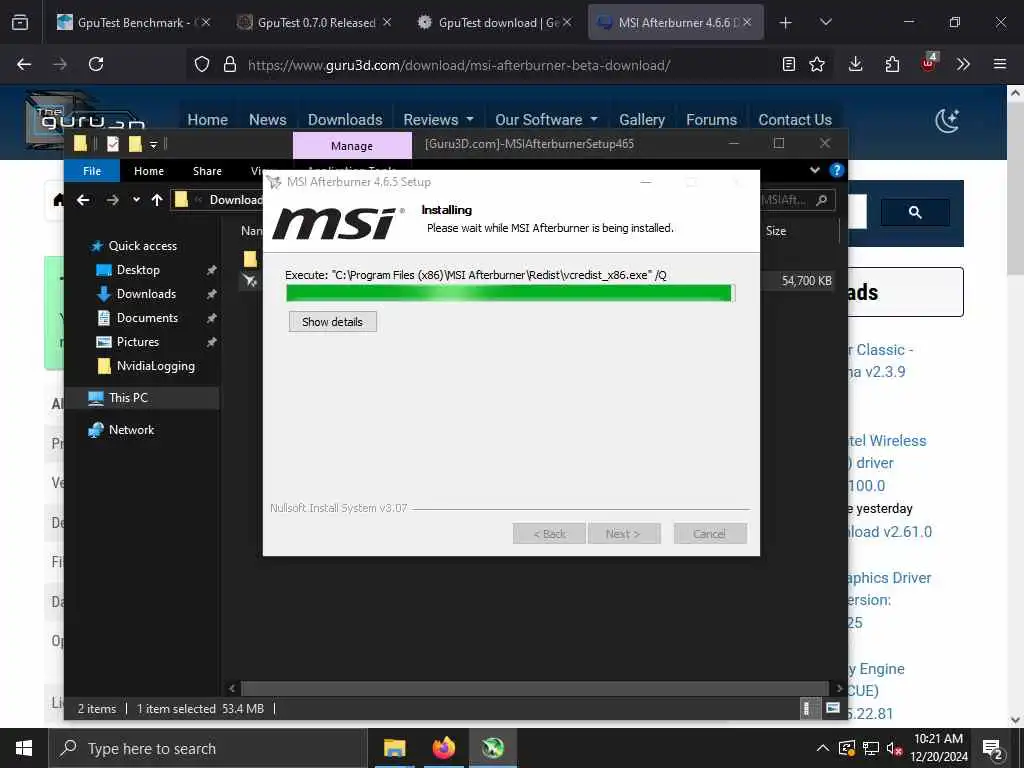
Task: Open Firefox from the taskbar
Action: click(443, 748)
